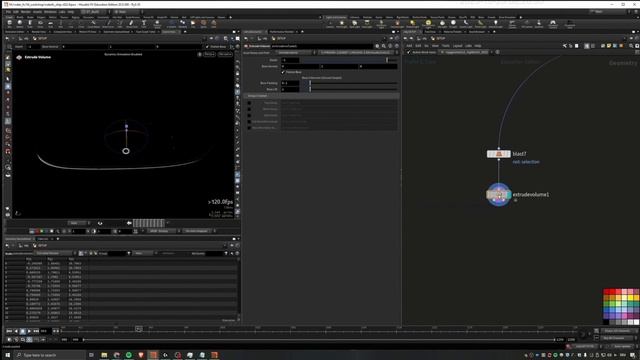Stop timeline playback
The height and width of the screenshot is (360, 640).
point(23,331)
